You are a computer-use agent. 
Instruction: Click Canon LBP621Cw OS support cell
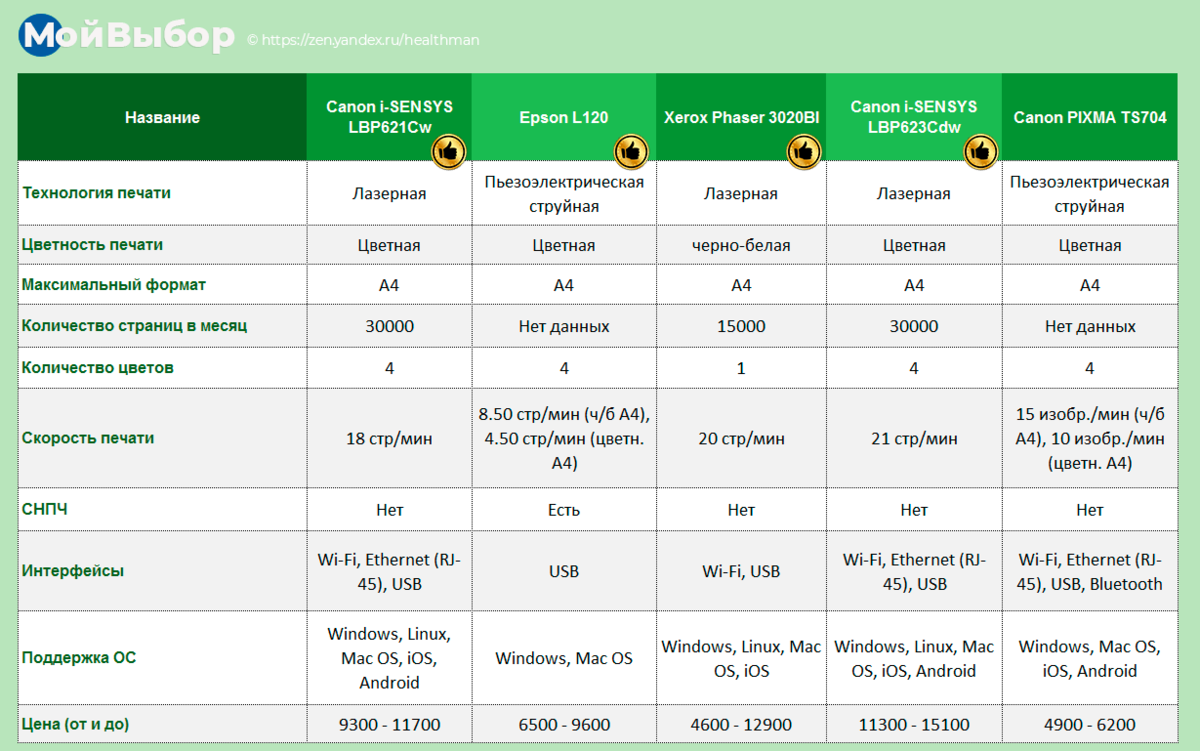click(x=389, y=658)
